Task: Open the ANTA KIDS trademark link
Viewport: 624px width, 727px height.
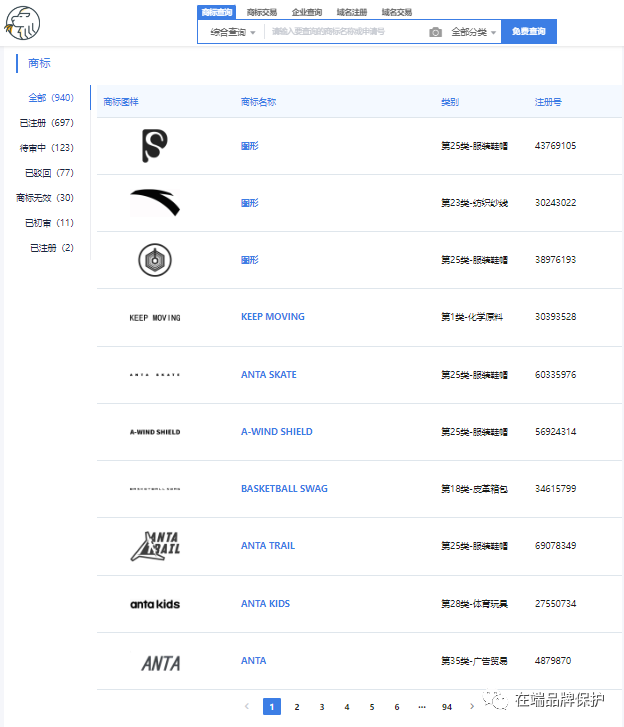Action: click(265, 604)
